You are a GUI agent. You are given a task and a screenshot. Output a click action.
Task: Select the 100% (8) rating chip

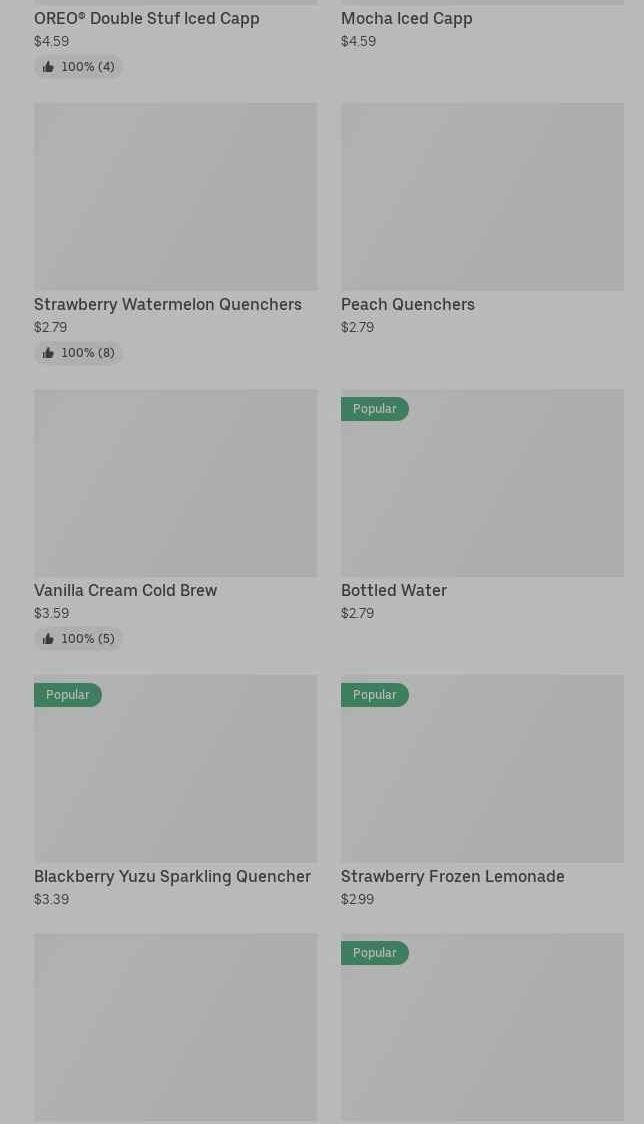click(79, 353)
